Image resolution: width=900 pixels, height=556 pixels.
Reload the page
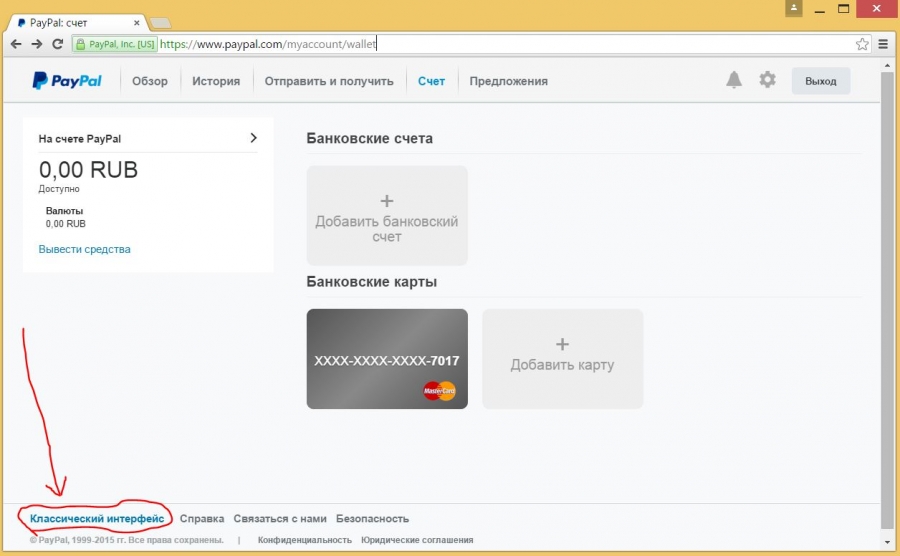pos(57,44)
